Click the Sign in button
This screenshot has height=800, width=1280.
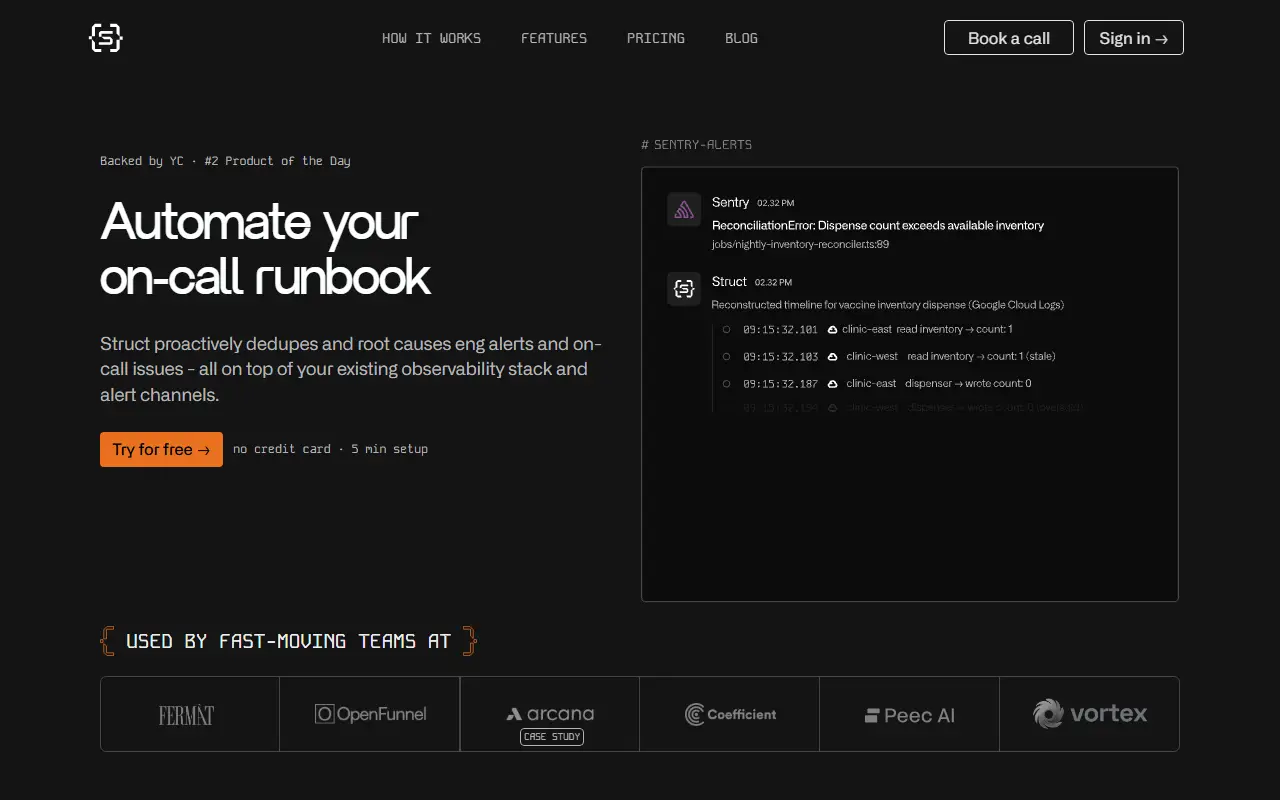pos(1134,38)
